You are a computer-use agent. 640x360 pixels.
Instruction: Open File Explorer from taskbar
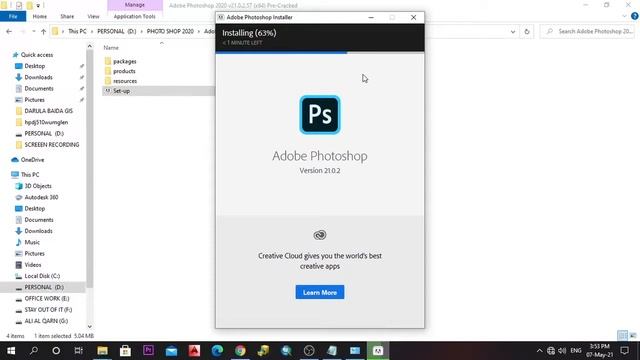pos(102,351)
